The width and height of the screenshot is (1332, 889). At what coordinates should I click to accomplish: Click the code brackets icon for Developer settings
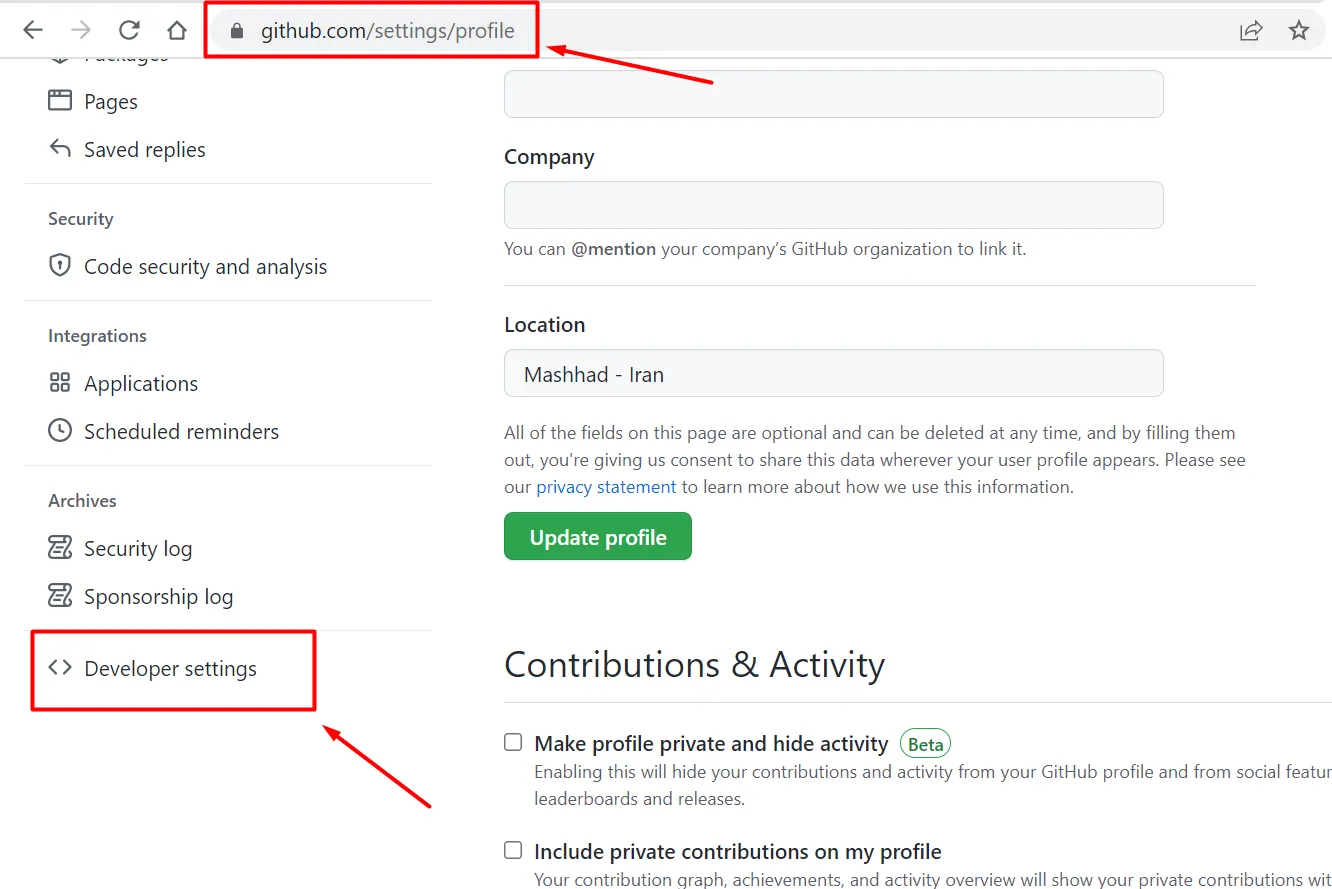pos(60,668)
